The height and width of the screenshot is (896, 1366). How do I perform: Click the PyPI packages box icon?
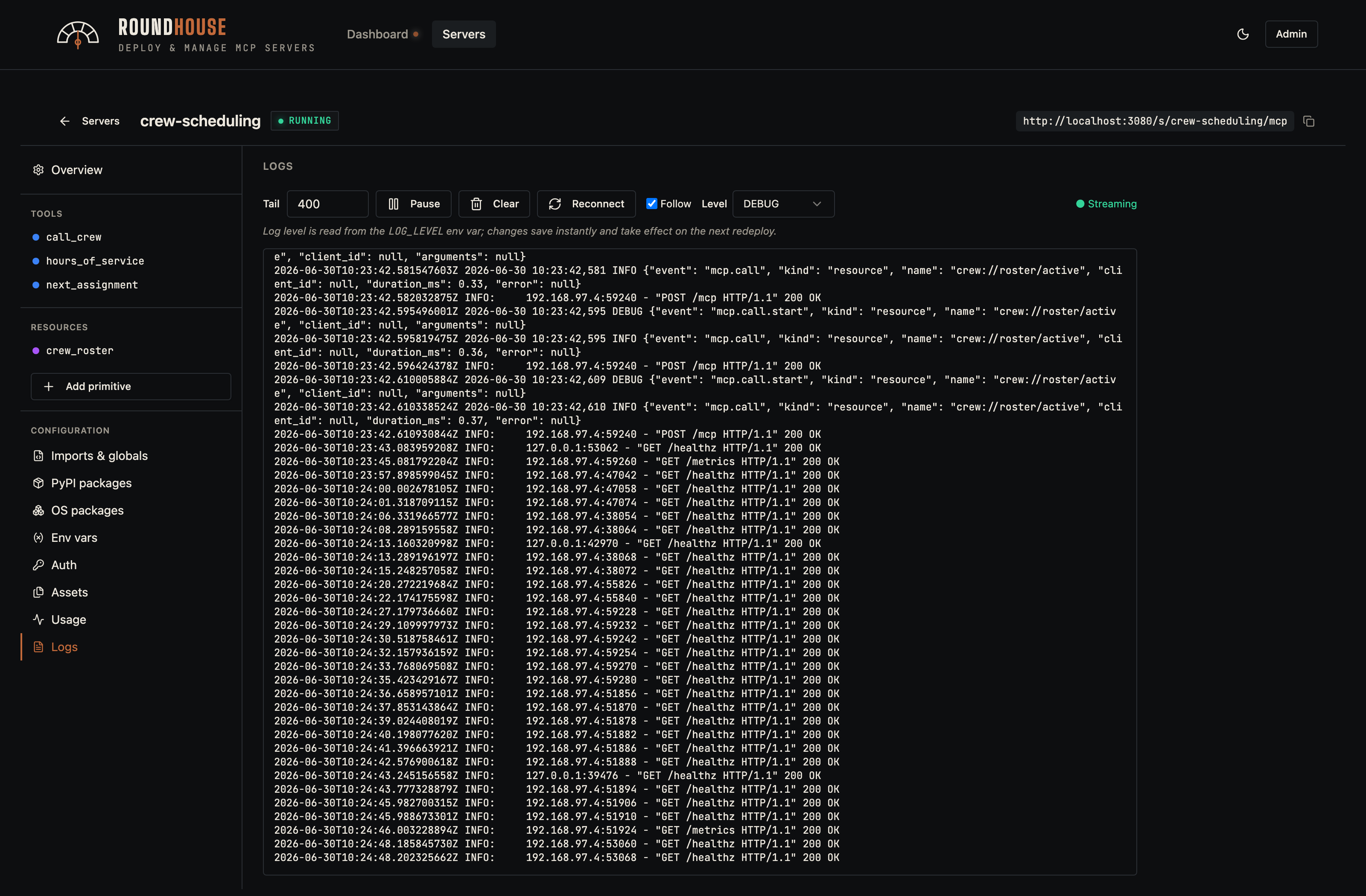[38, 483]
